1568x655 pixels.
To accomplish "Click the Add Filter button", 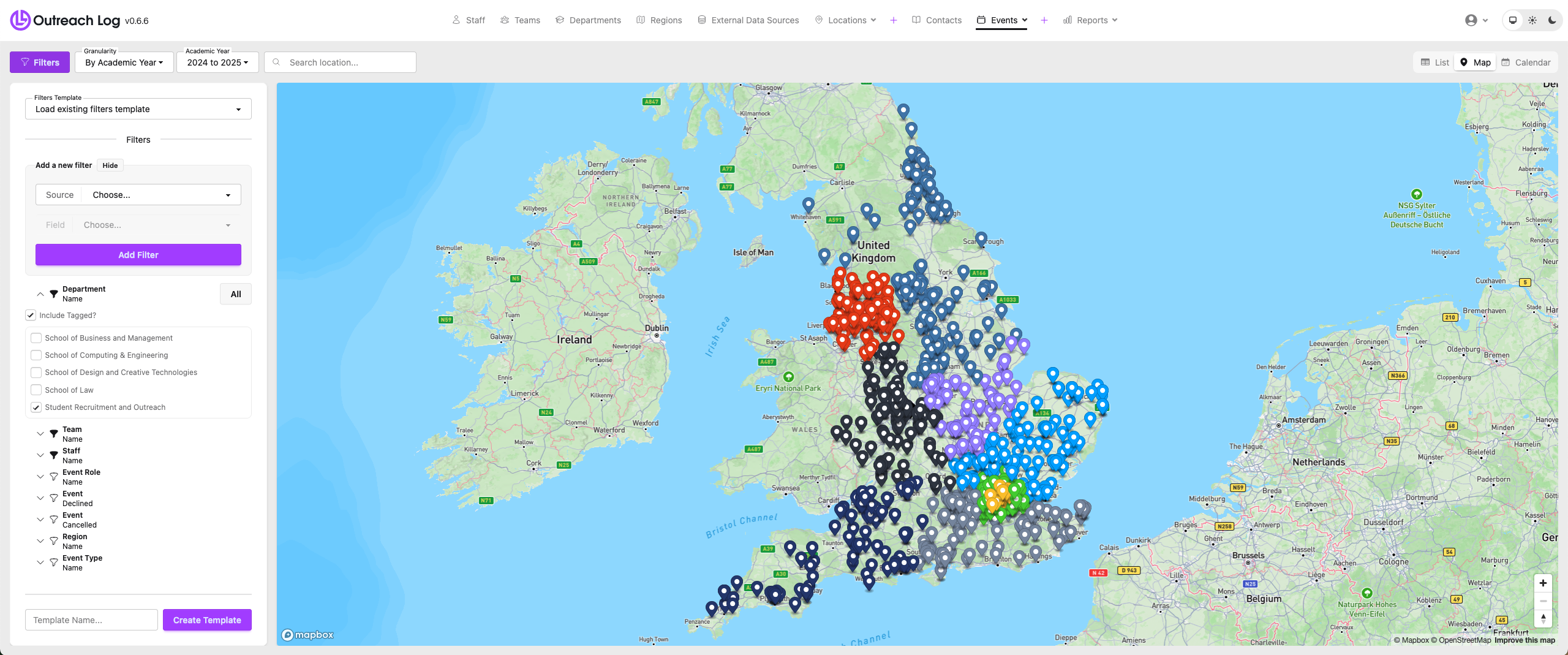I will tap(138, 255).
